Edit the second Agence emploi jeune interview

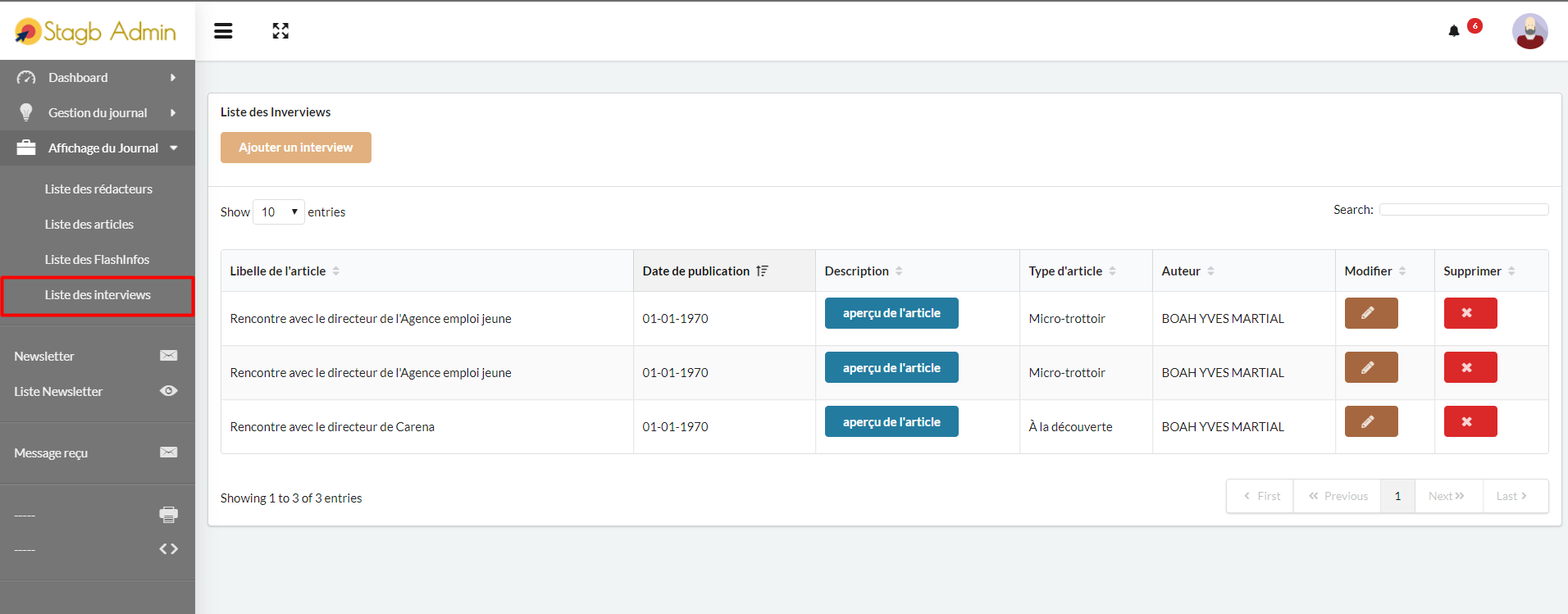pyautogui.click(x=1371, y=367)
